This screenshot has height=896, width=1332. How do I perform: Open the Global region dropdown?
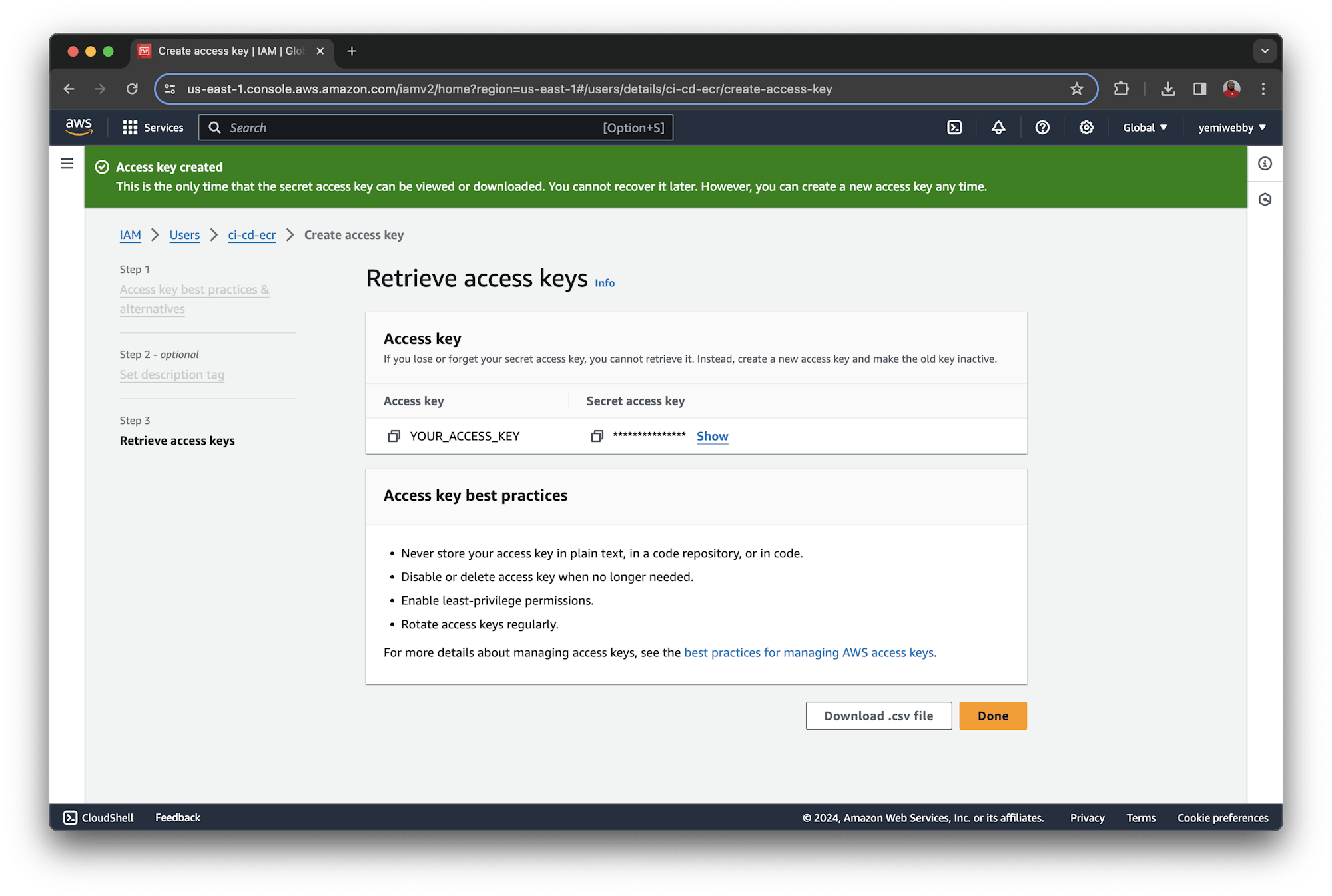pos(1144,127)
